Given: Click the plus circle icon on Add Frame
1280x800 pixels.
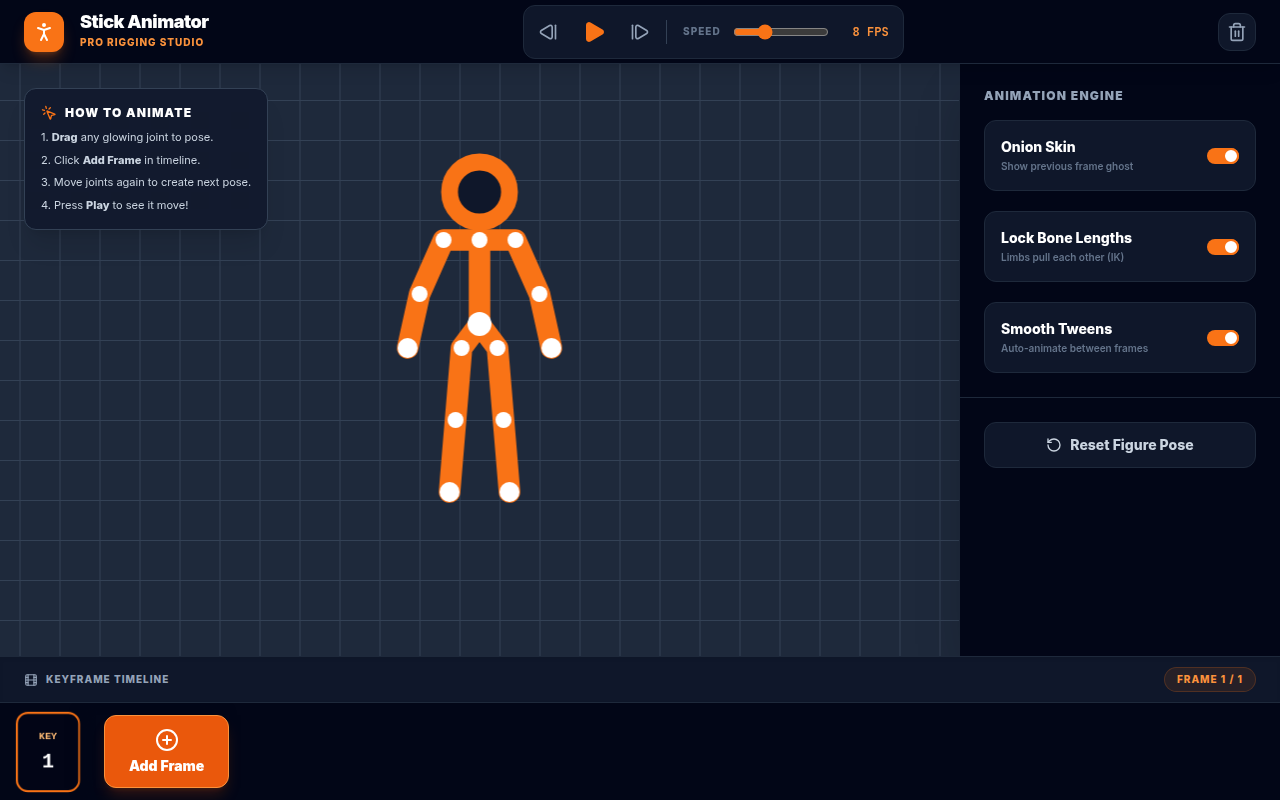Looking at the screenshot, I should (x=167, y=740).
